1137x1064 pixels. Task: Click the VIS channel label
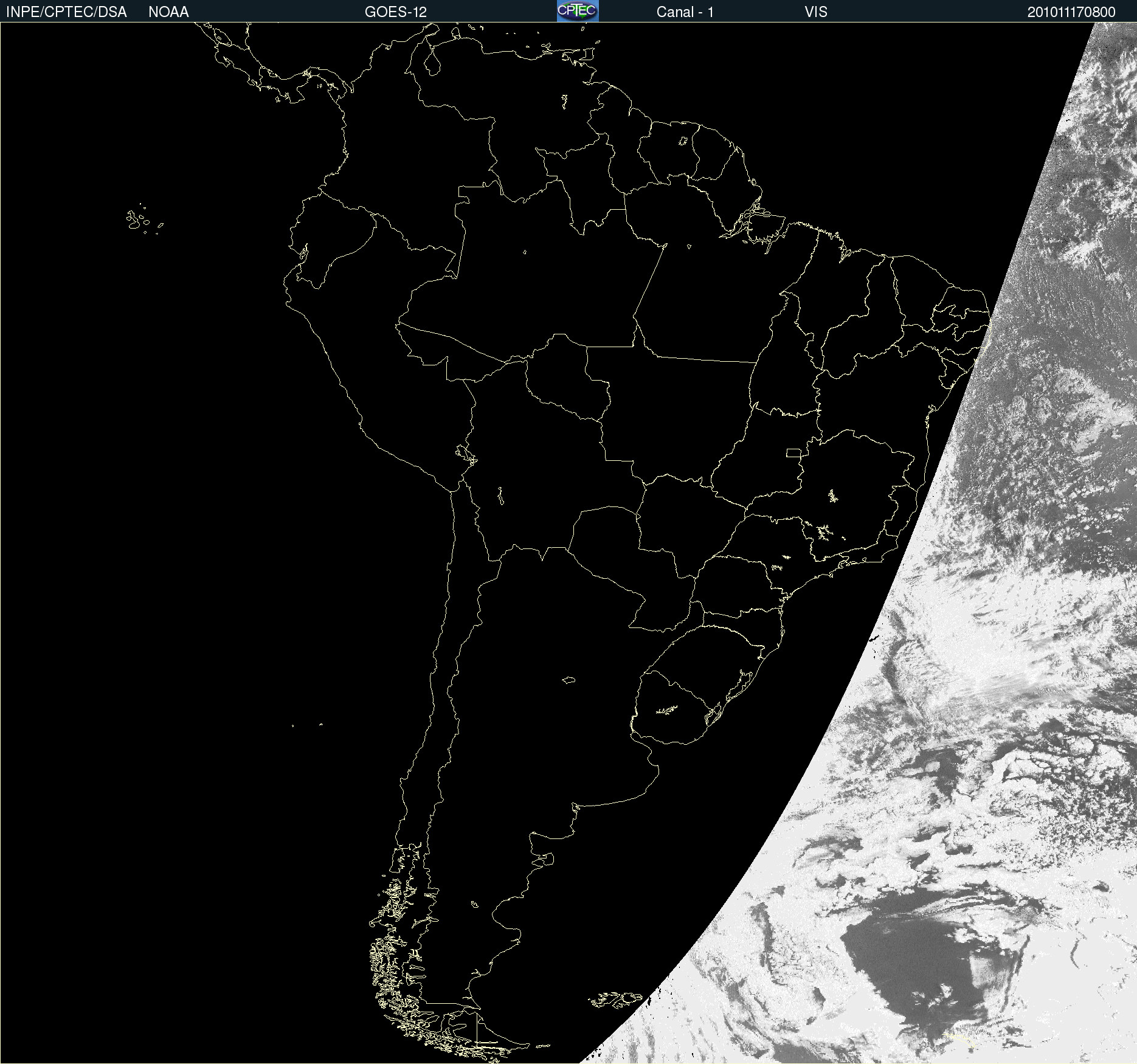pyautogui.click(x=816, y=12)
